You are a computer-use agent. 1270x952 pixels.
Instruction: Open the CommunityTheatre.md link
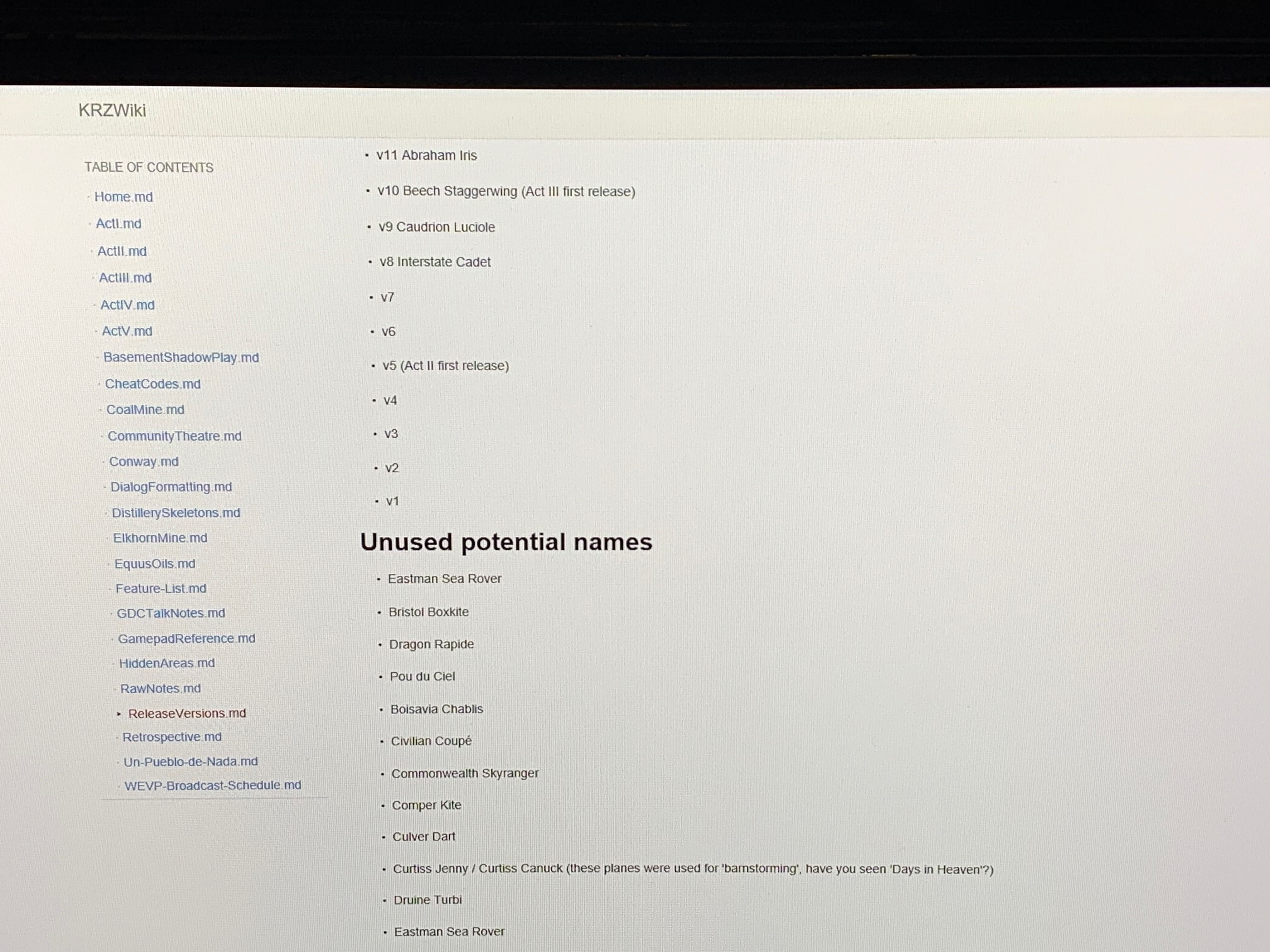click(x=174, y=436)
